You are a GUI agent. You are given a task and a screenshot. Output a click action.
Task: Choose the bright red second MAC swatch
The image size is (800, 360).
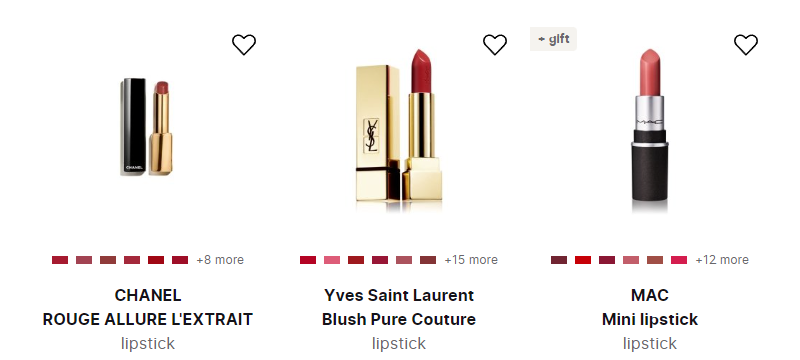coord(583,260)
